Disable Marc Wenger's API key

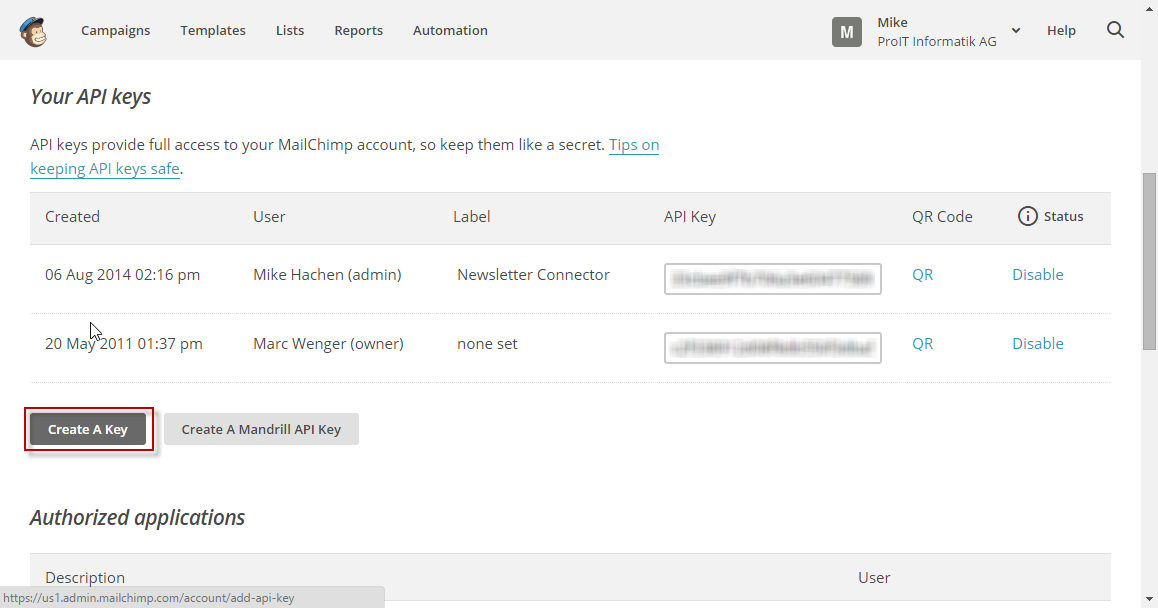coord(1037,344)
